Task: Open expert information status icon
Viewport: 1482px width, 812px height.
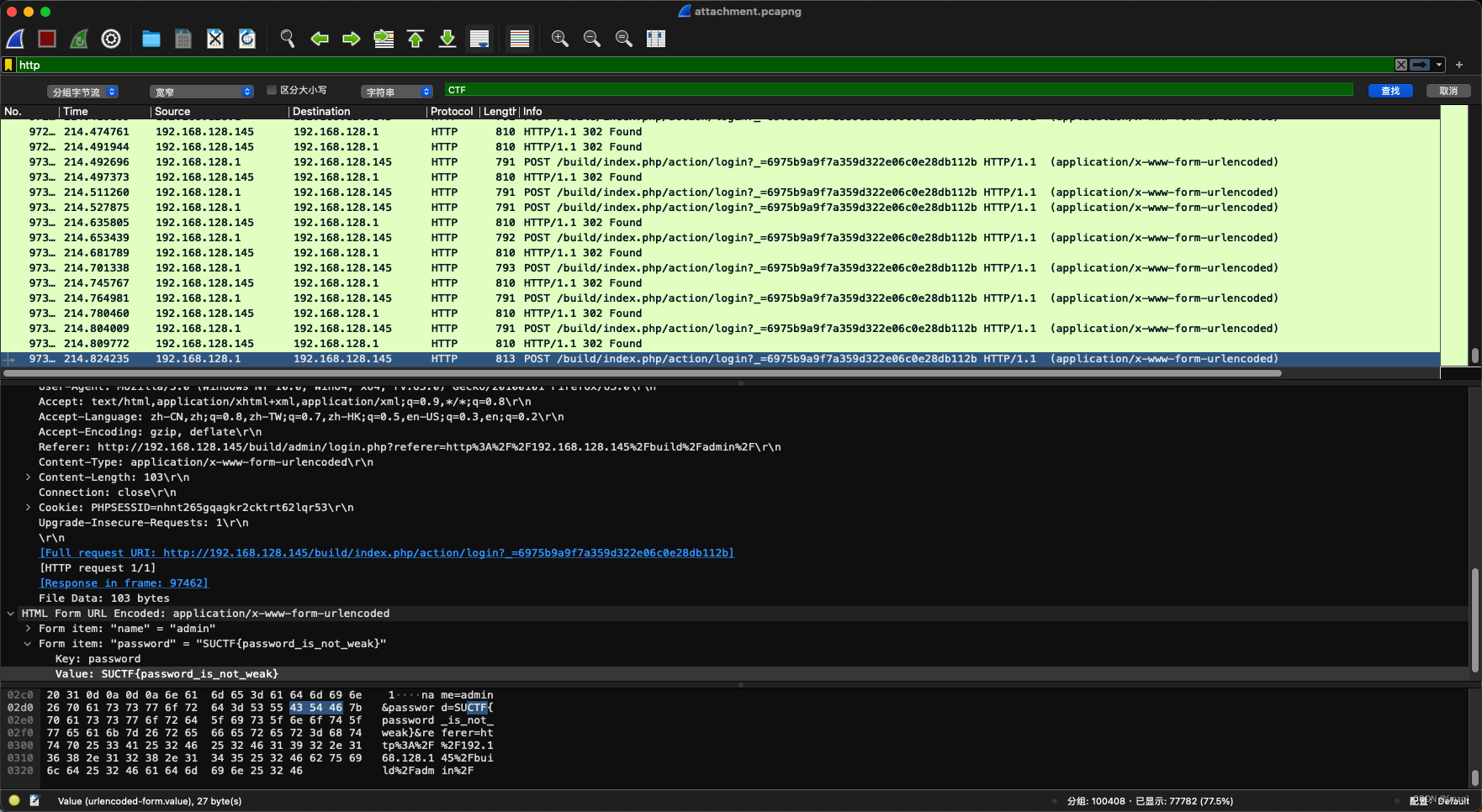Action: (x=14, y=801)
